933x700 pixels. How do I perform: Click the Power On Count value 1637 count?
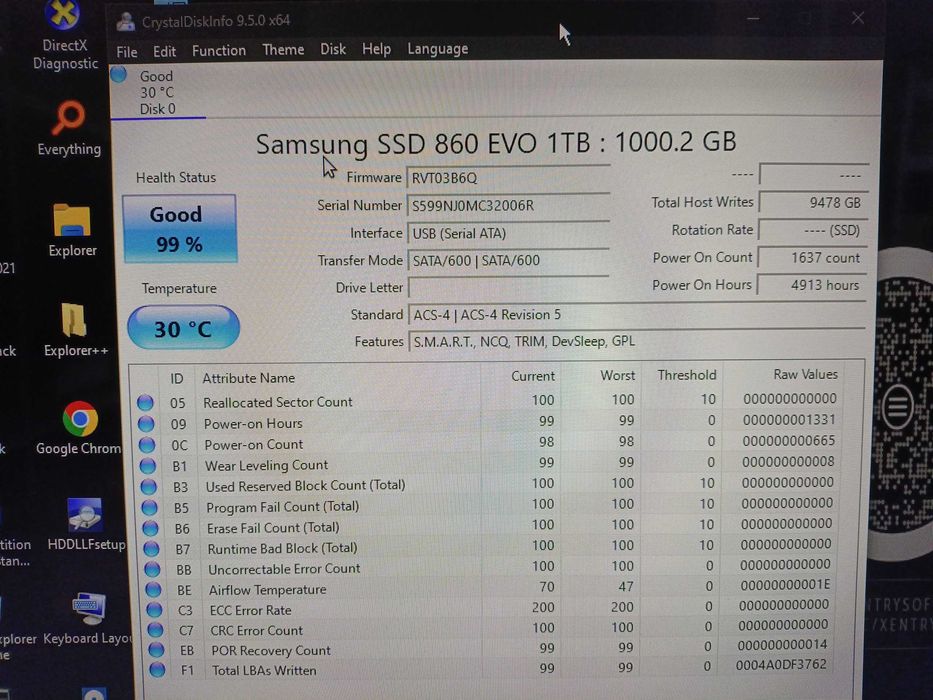point(813,258)
